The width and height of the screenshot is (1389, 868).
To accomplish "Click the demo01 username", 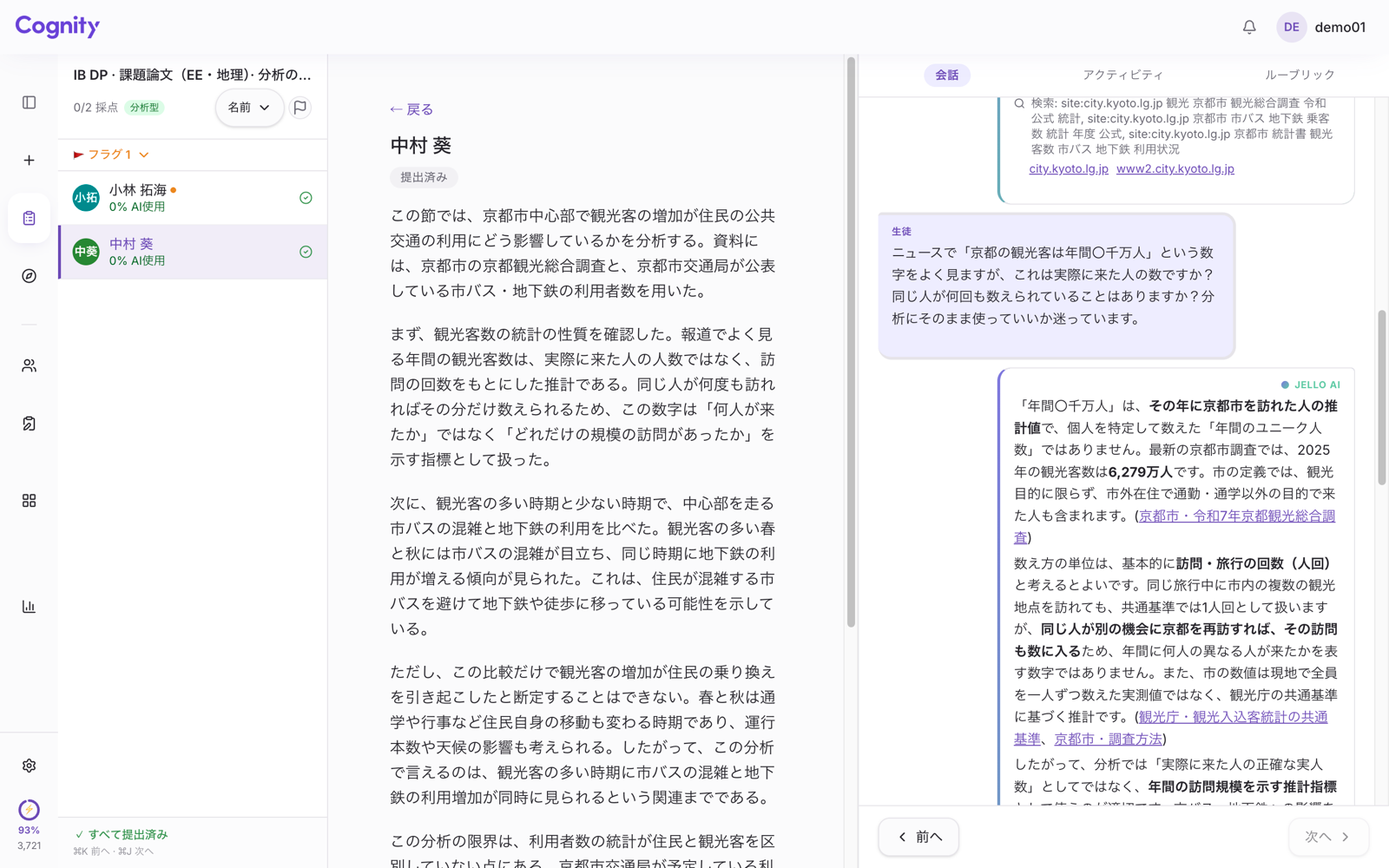I will pos(1340,27).
